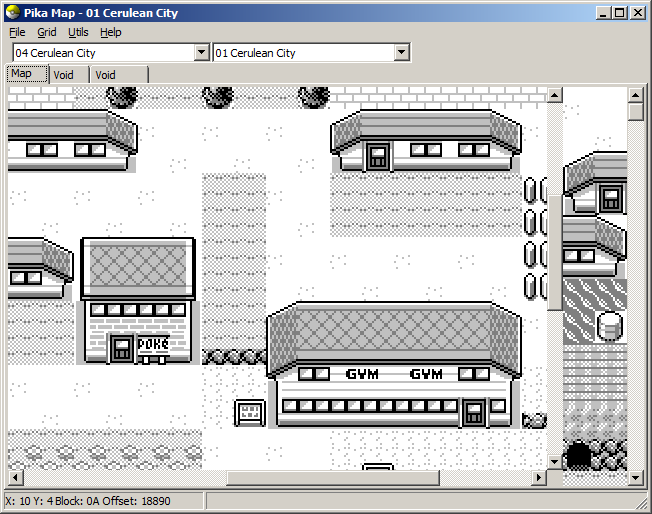The image size is (652, 514).
Task: Click block palette scroll up arrow
Action: pos(635,95)
